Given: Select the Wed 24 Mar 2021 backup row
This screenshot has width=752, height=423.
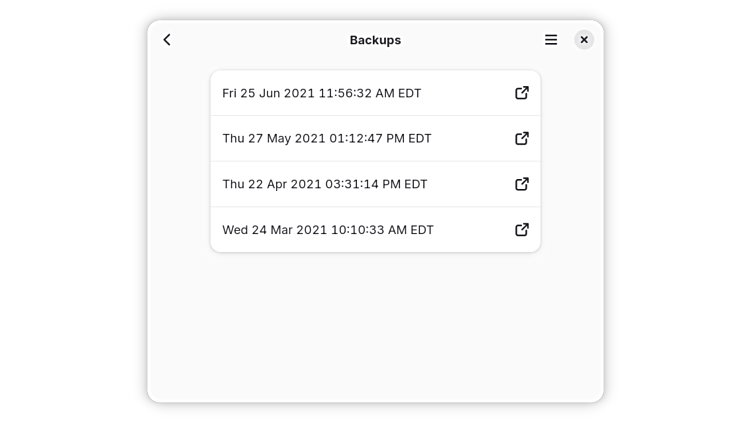Looking at the screenshot, I should pos(360,230).
